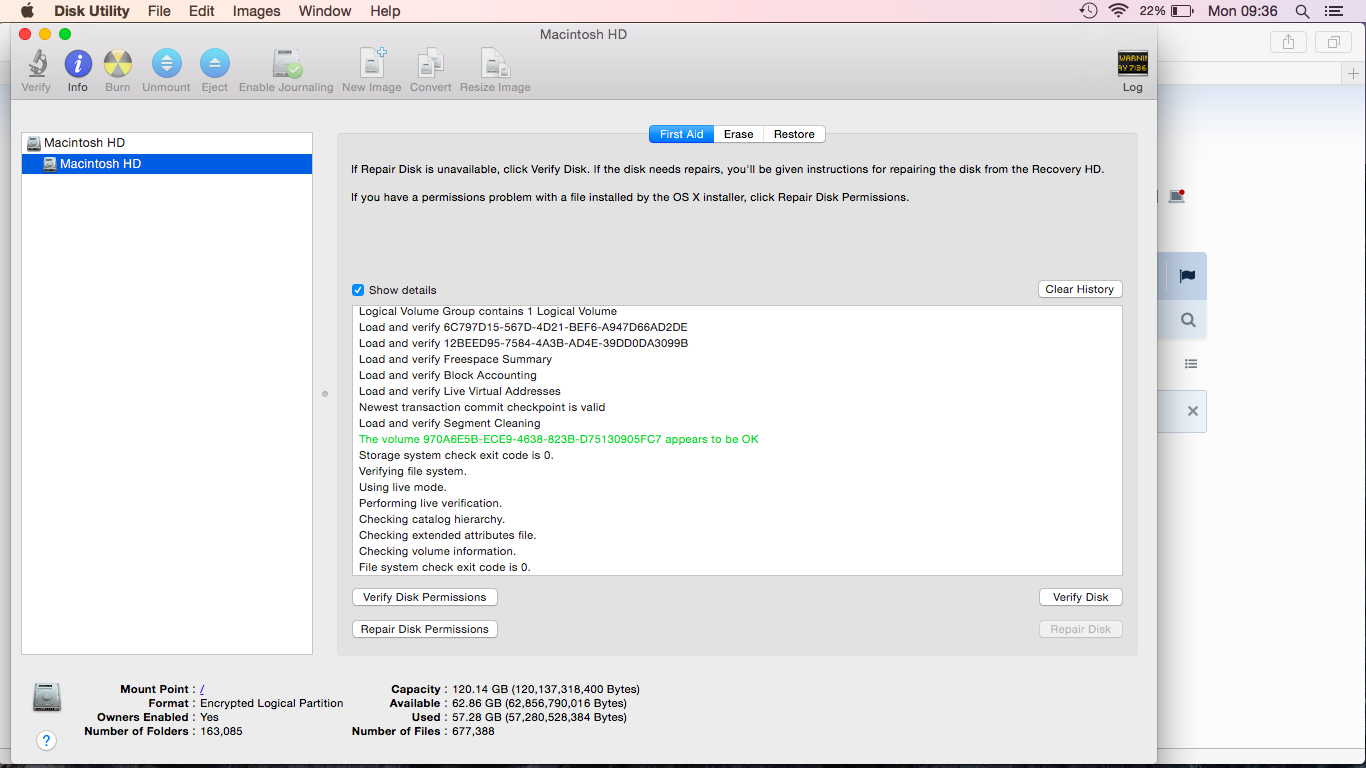The image size is (1366, 768).
Task: Click the sidebar divider handle dot
Action: tap(325, 394)
